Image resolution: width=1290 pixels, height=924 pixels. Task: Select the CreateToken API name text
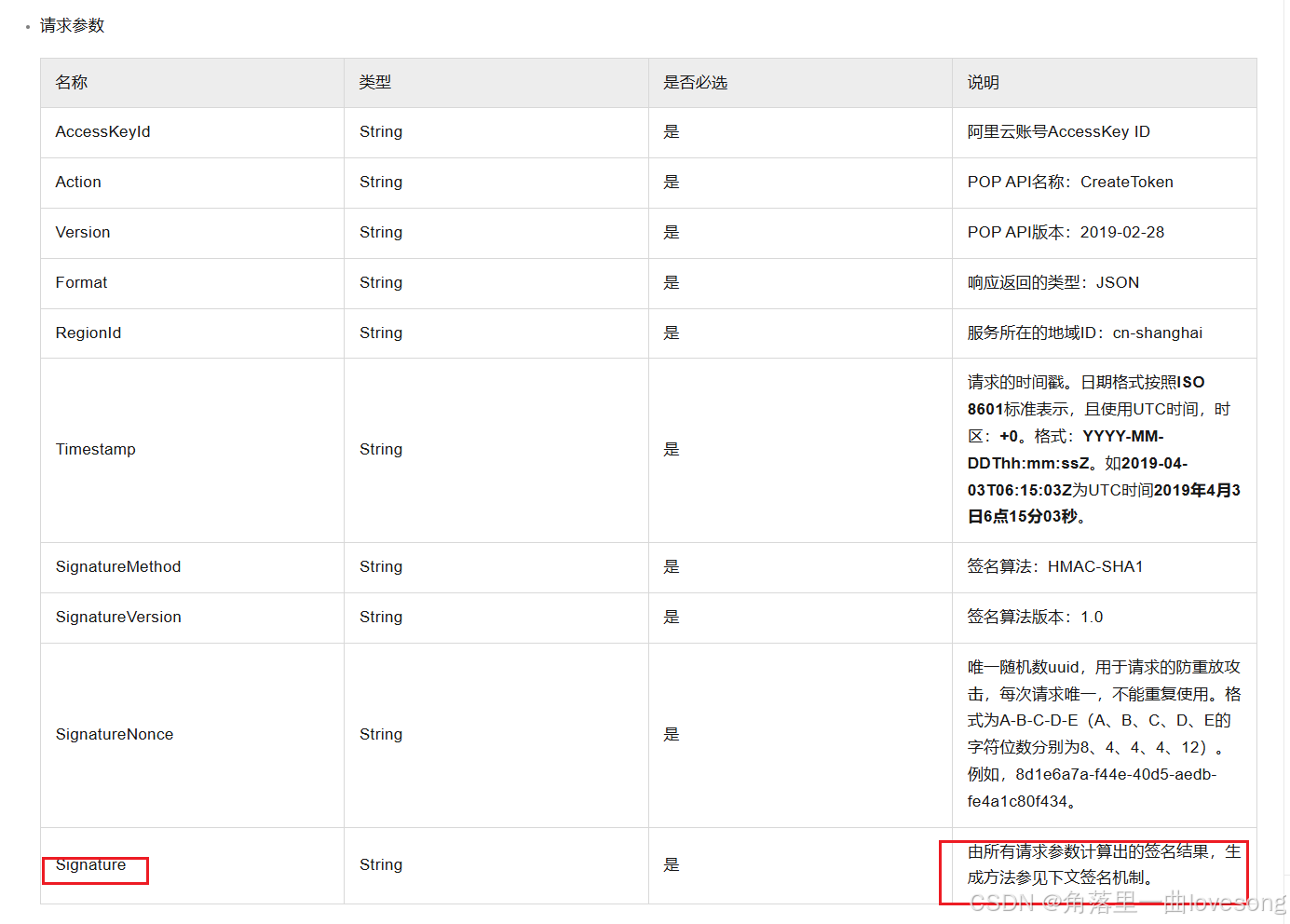pos(1127,182)
